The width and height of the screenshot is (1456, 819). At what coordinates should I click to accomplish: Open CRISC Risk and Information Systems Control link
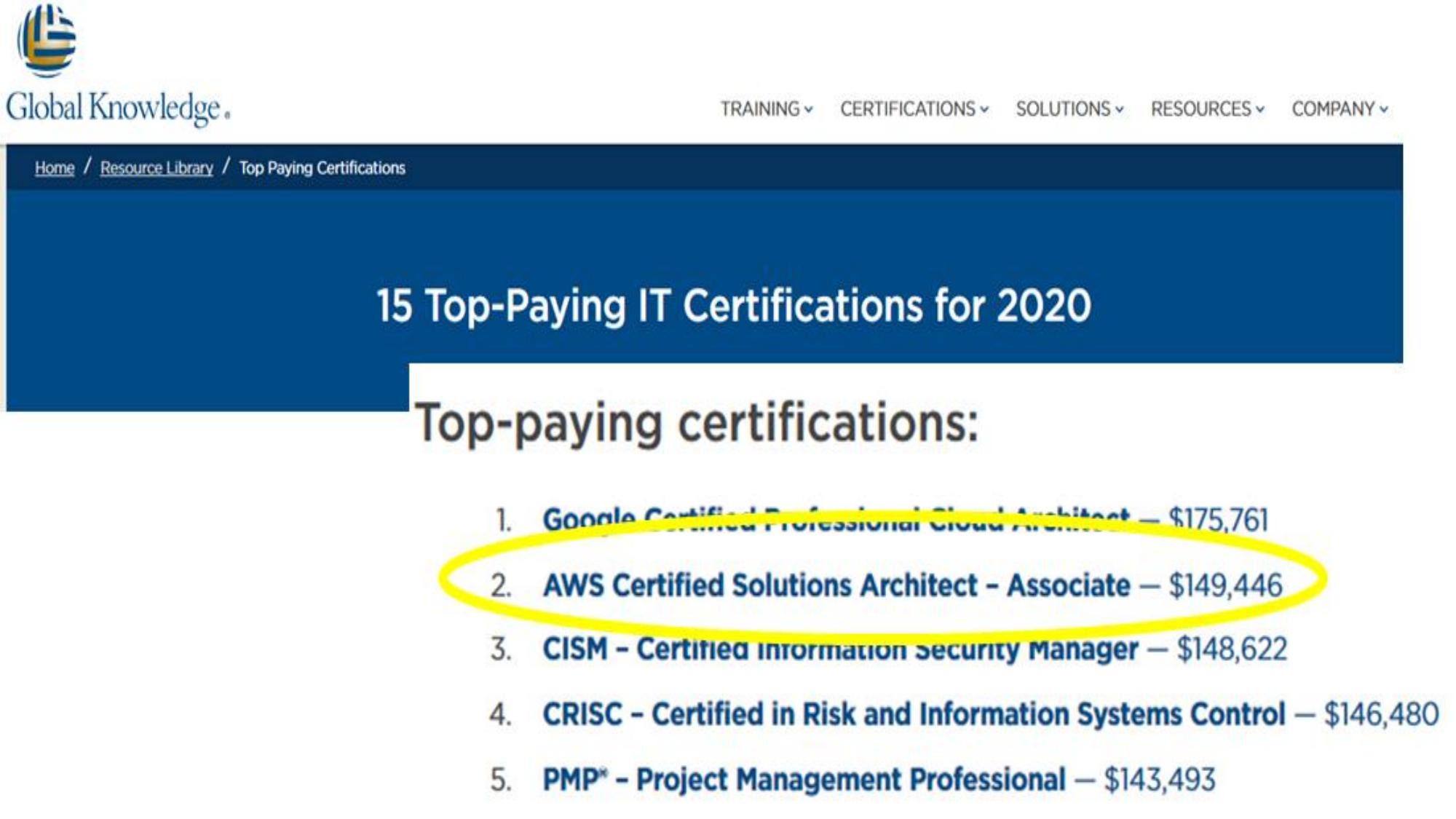pyautogui.click(x=914, y=714)
